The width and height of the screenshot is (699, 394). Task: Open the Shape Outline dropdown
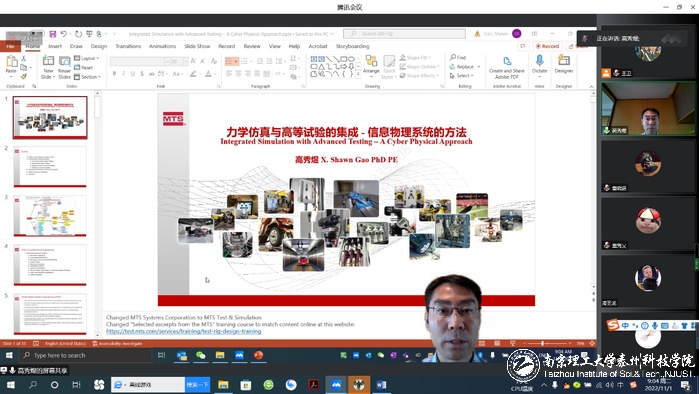pos(420,66)
